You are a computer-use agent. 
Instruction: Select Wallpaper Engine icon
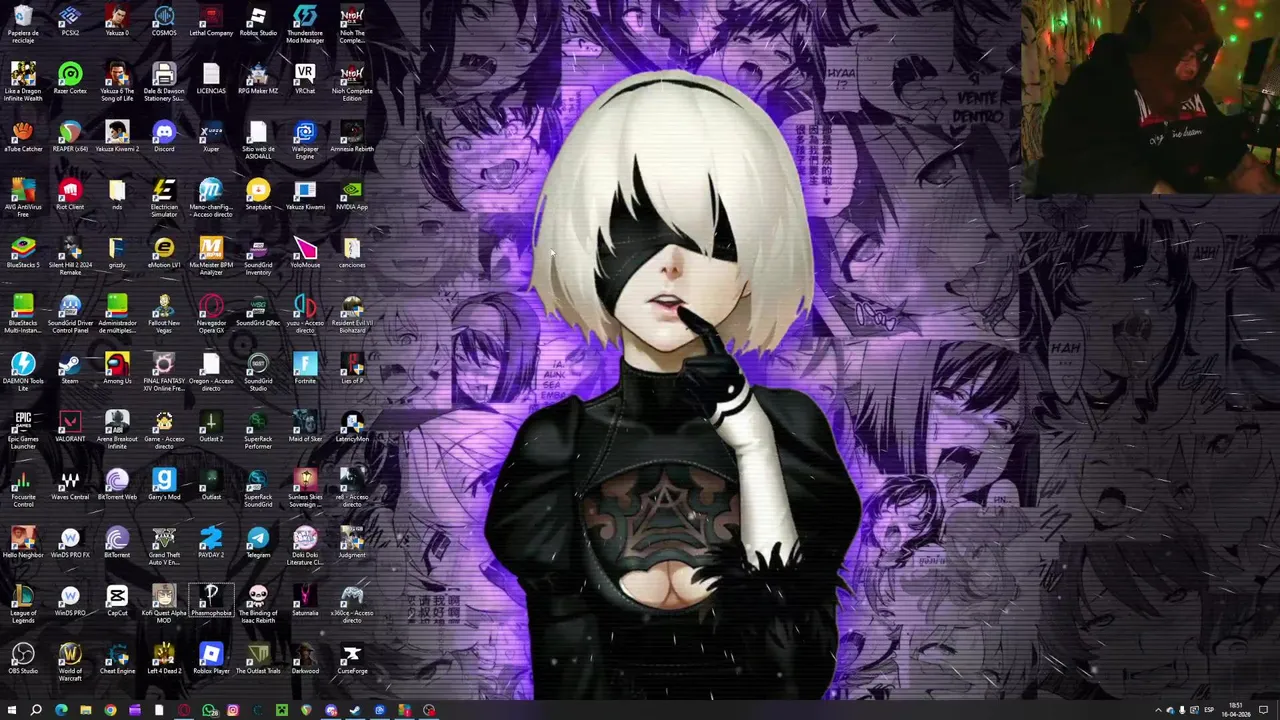(305, 140)
